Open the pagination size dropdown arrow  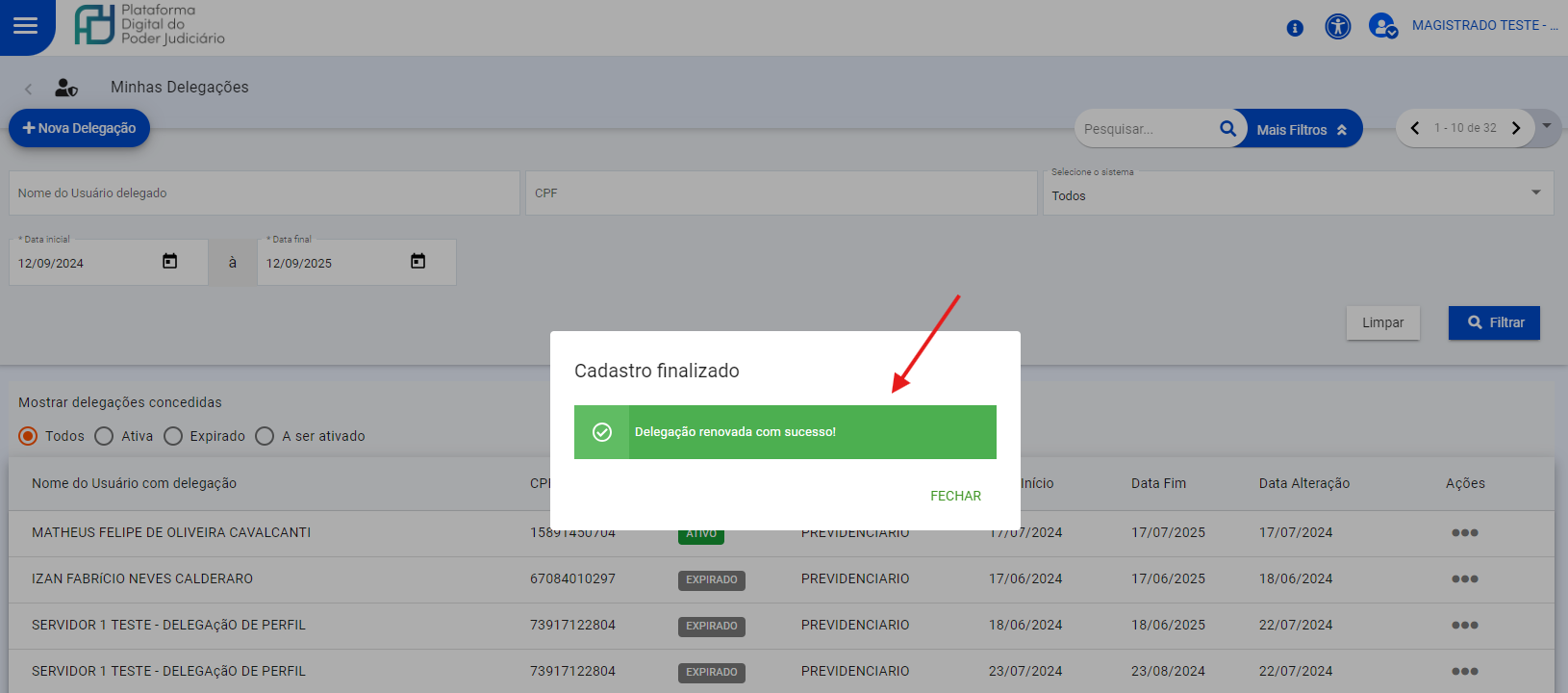(1547, 126)
